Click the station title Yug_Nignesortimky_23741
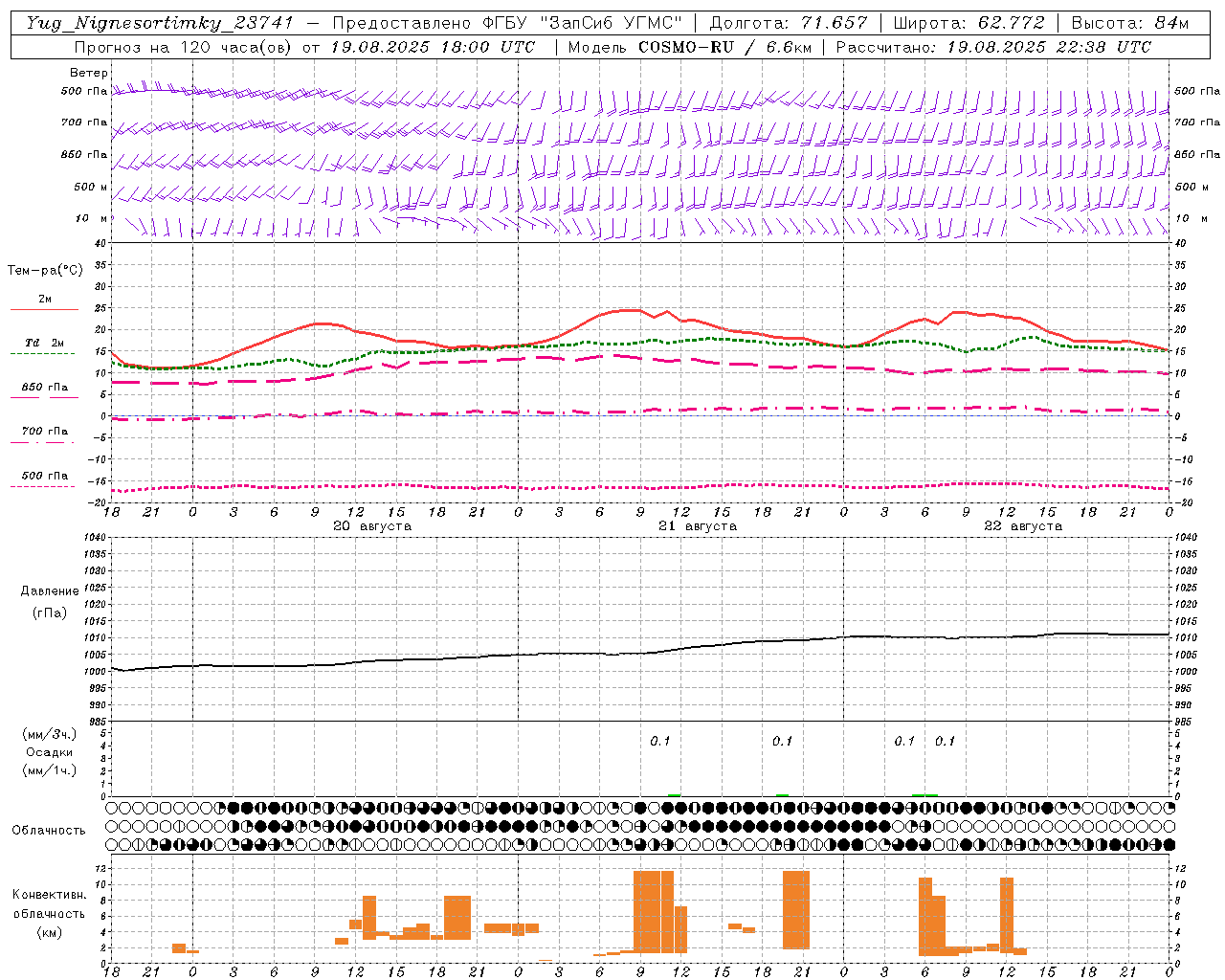This screenshot has width=1225, height=980. [161, 23]
